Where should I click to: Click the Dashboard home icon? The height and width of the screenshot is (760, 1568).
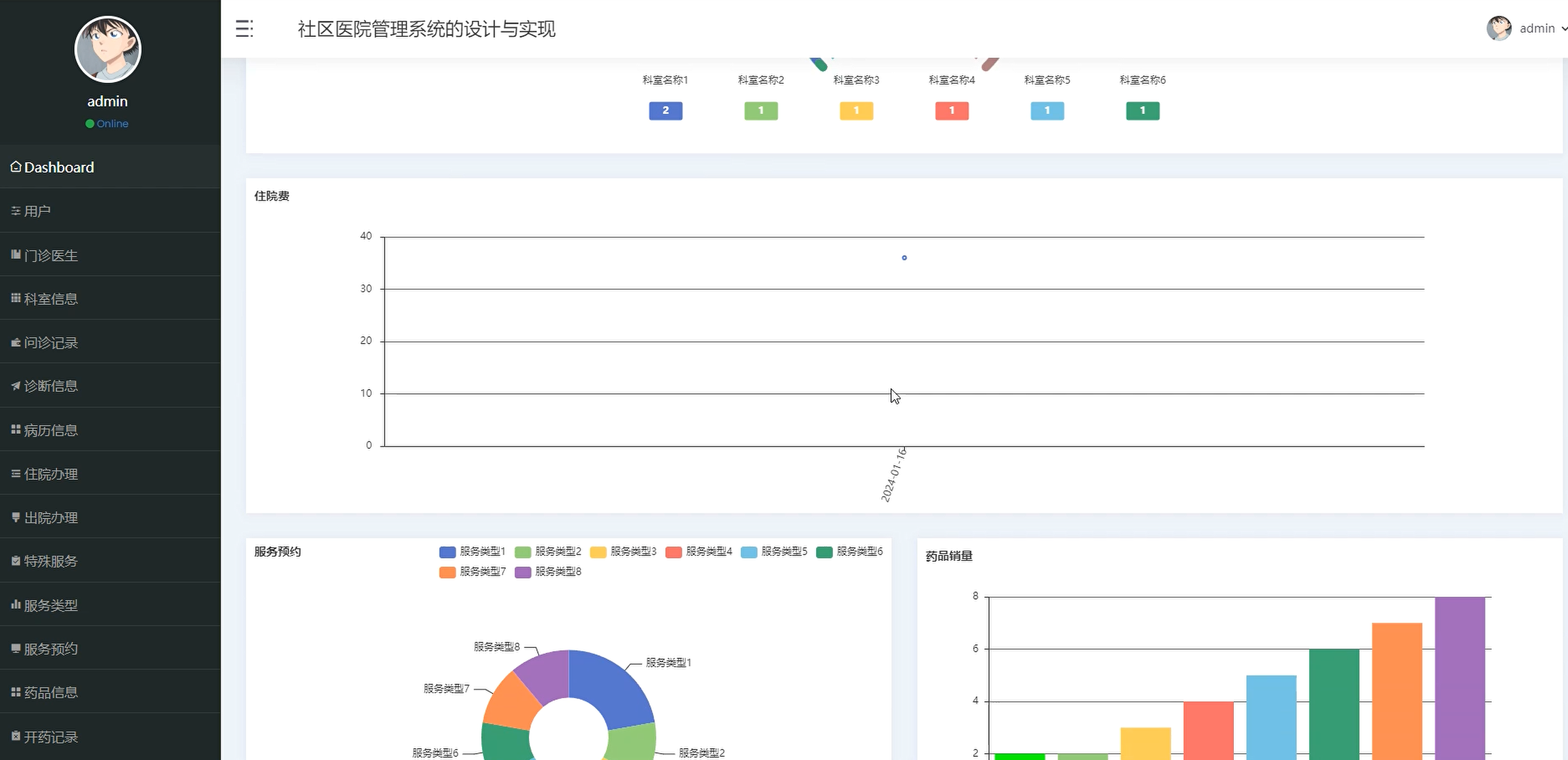click(x=16, y=166)
